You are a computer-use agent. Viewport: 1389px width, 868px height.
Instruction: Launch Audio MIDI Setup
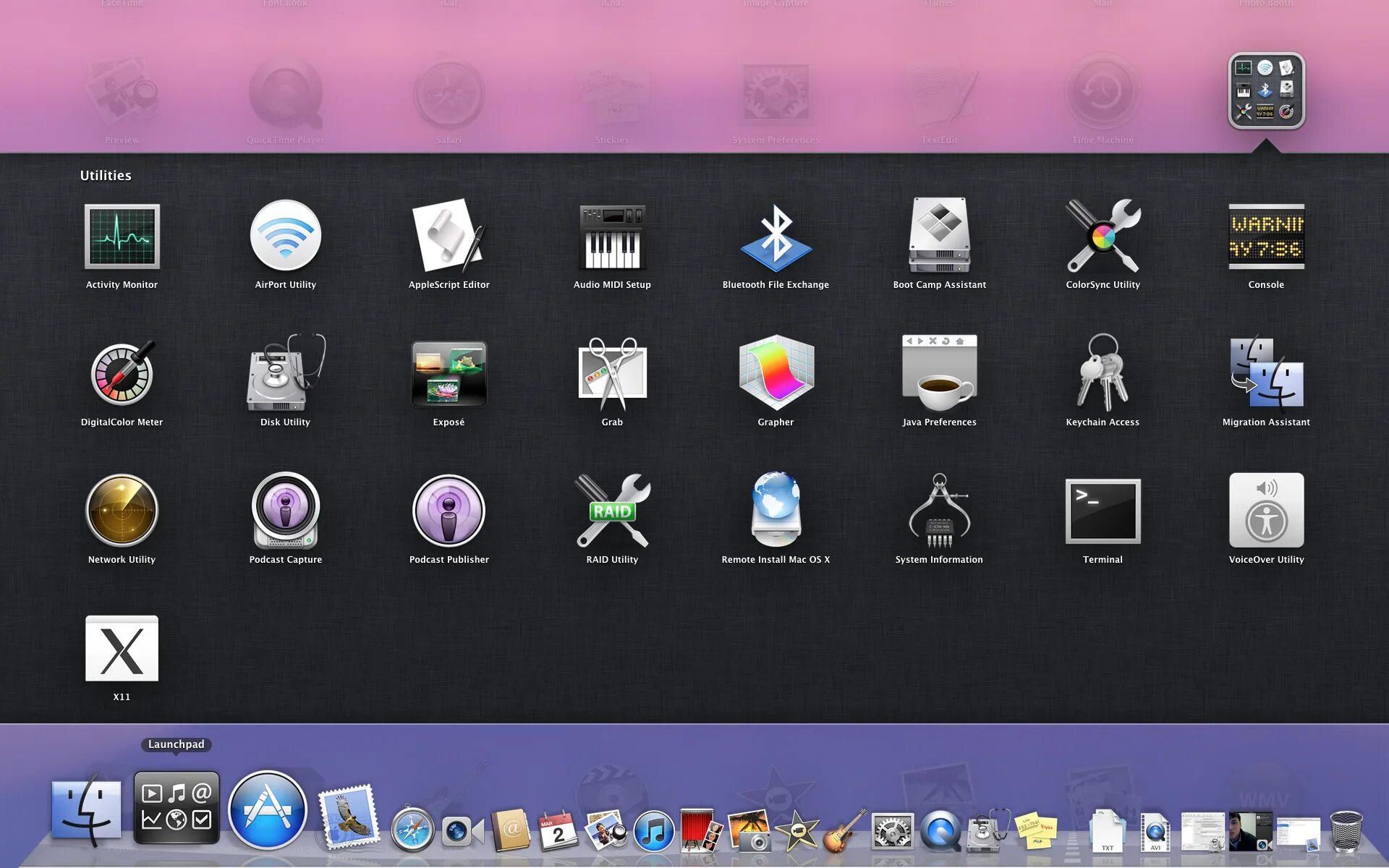(x=612, y=237)
